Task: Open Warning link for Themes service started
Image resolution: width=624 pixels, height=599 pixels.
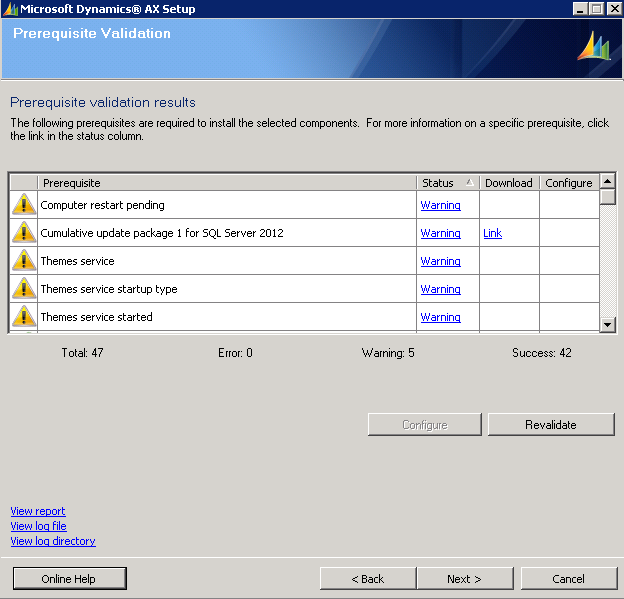Action: [x=441, y=317]
